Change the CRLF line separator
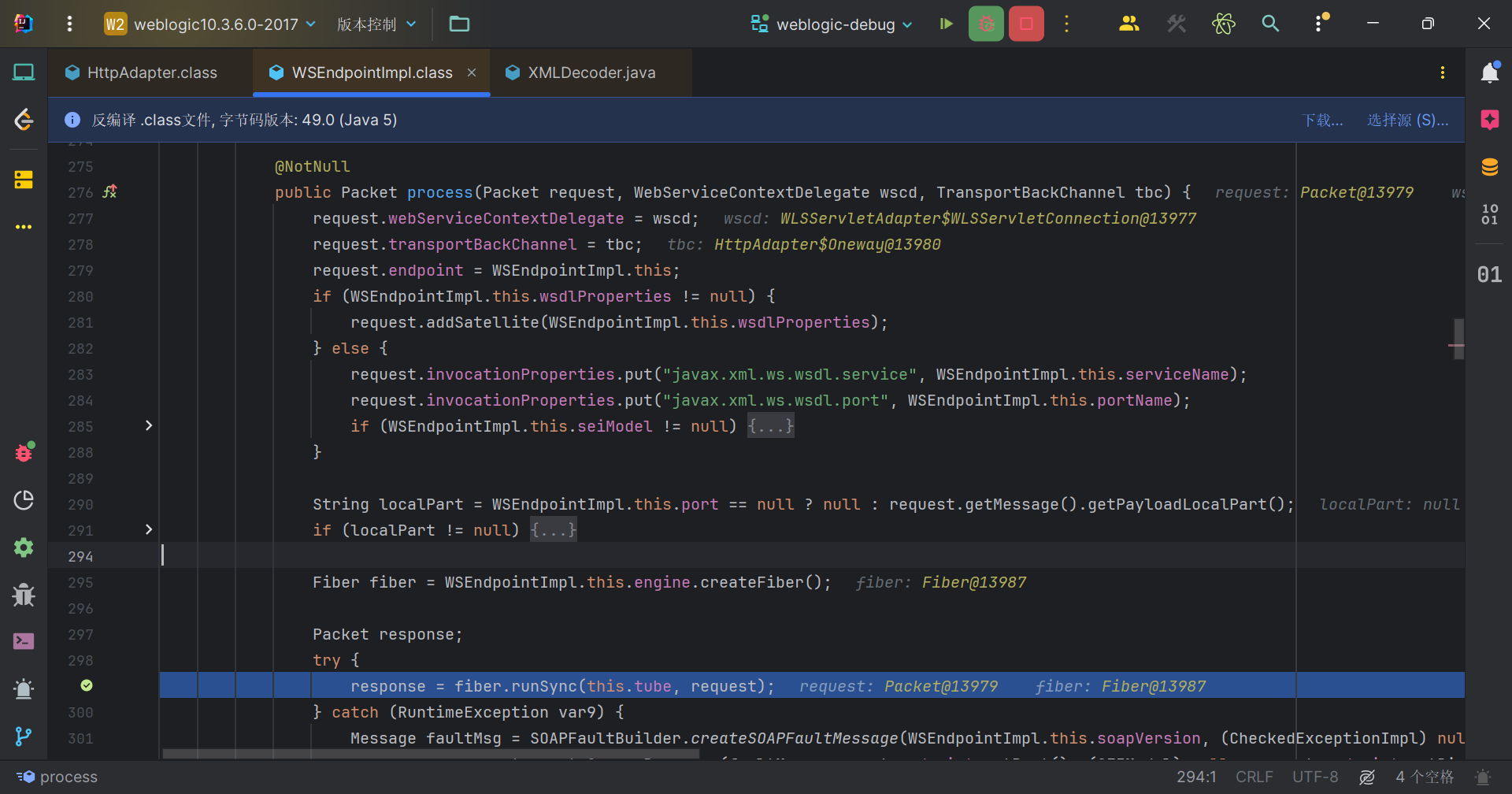 point(1254,777)
